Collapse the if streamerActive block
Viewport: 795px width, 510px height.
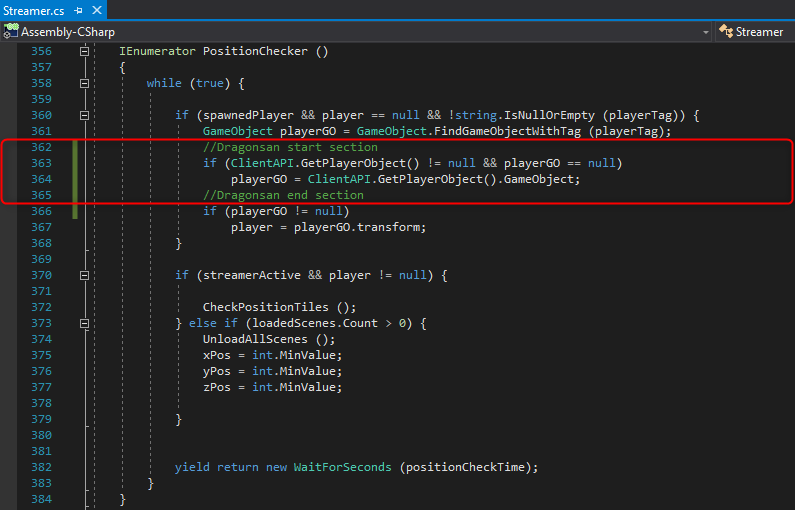coord(85,275)
